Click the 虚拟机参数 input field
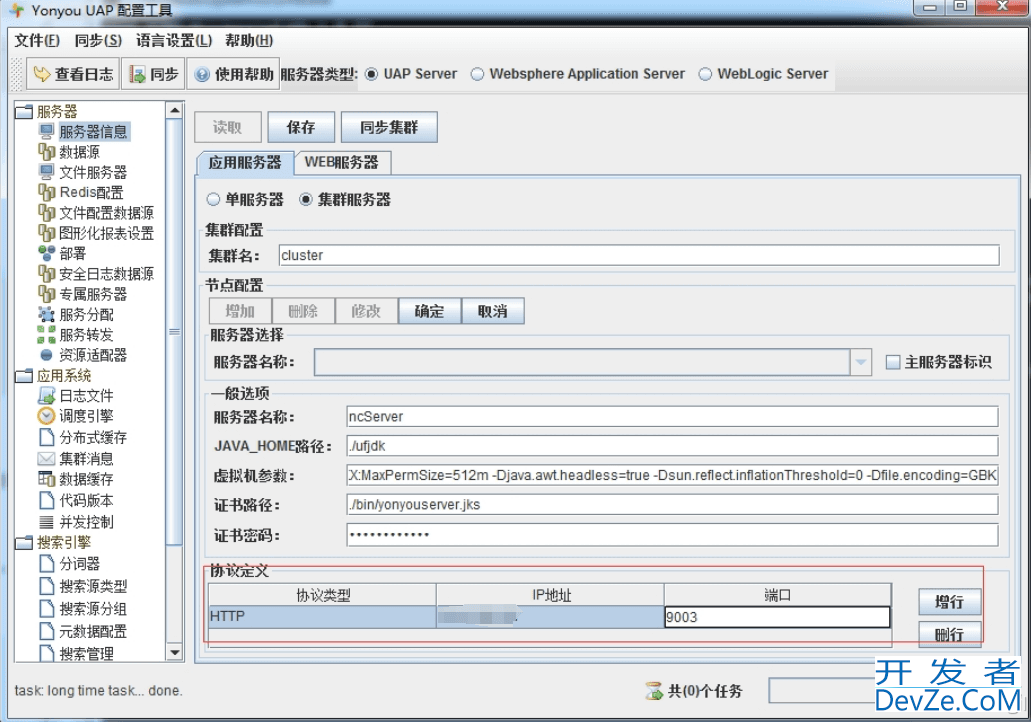Image resolution: width=1031 pixels, height=722 pixels. coord(672,475)
